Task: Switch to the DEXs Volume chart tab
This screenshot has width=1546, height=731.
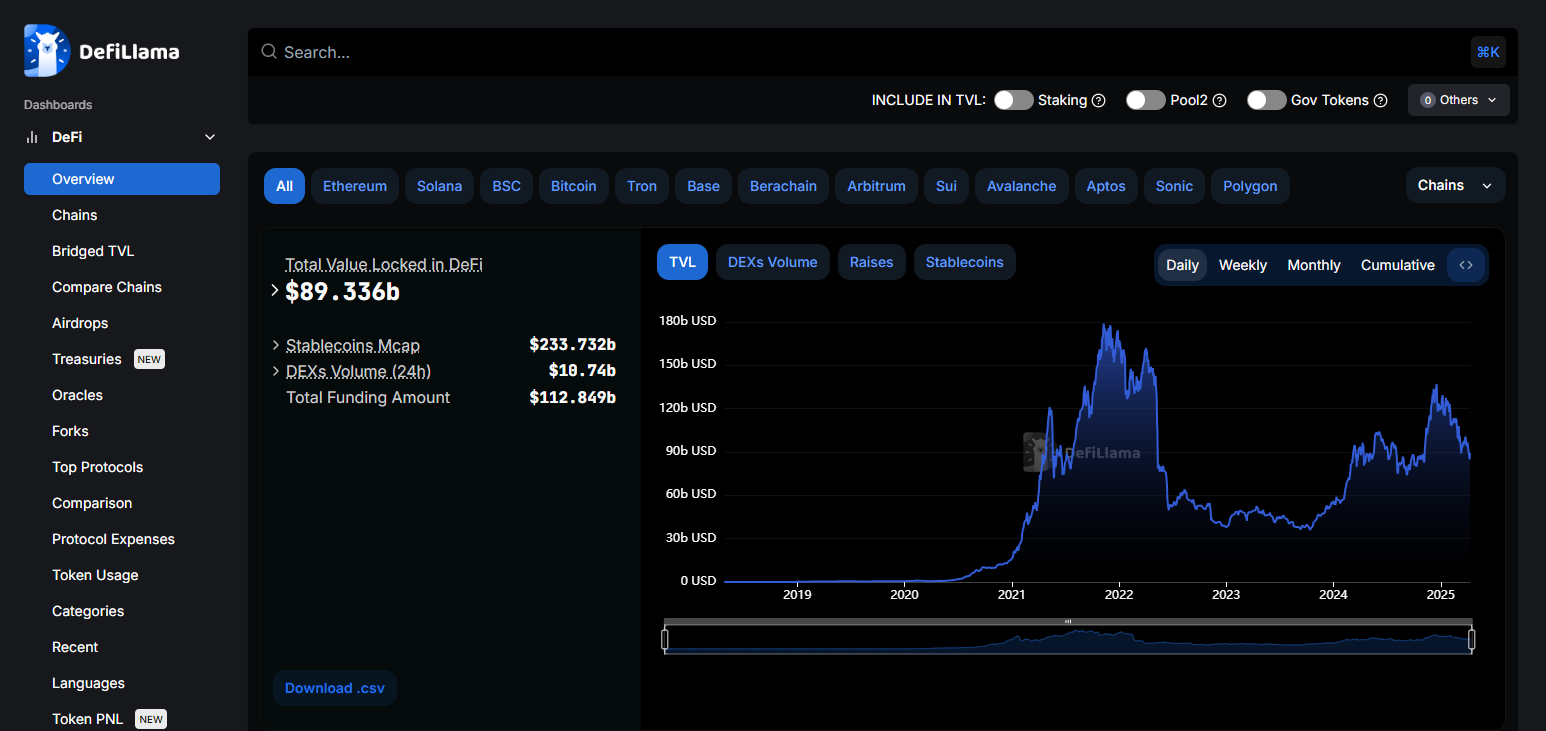Action: click(x=772, y=262)
